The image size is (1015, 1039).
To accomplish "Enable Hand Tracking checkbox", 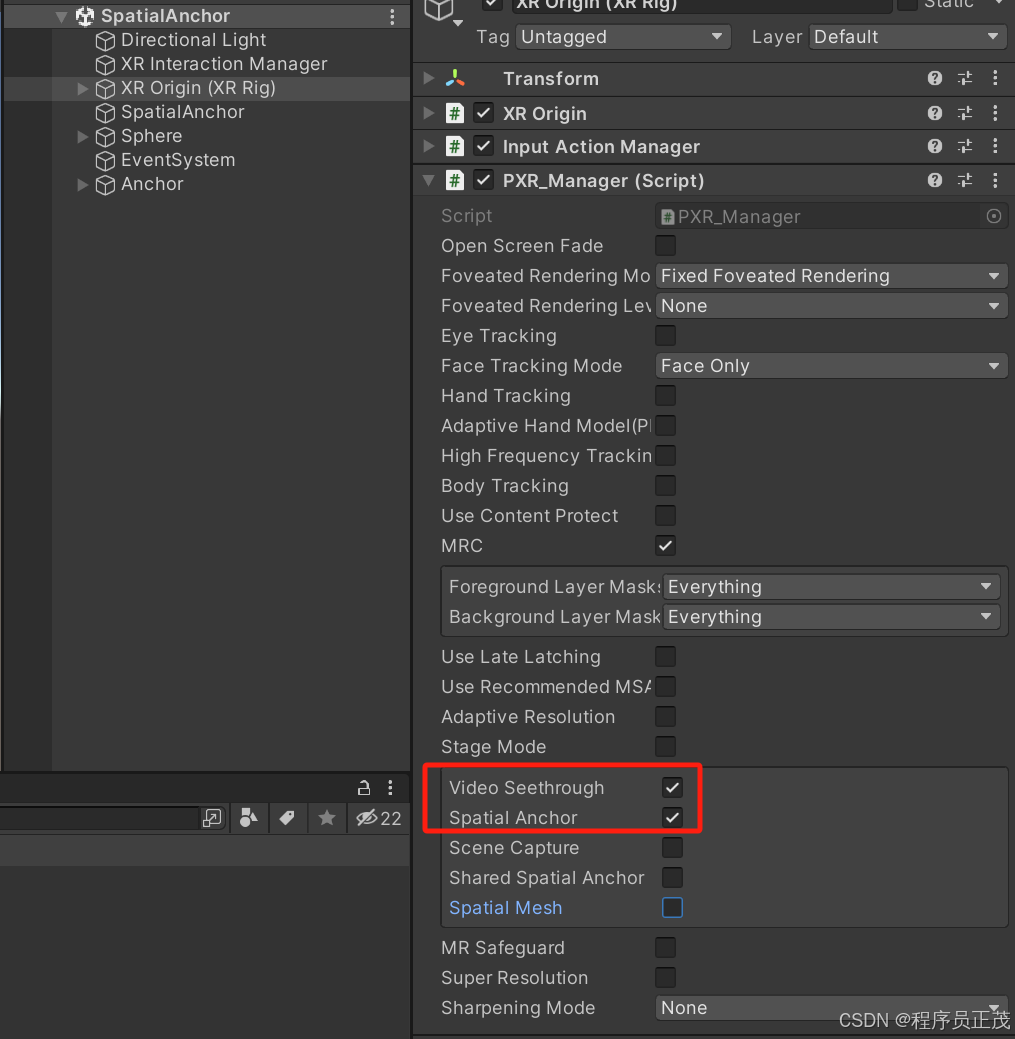I will (x=665, y=396).
